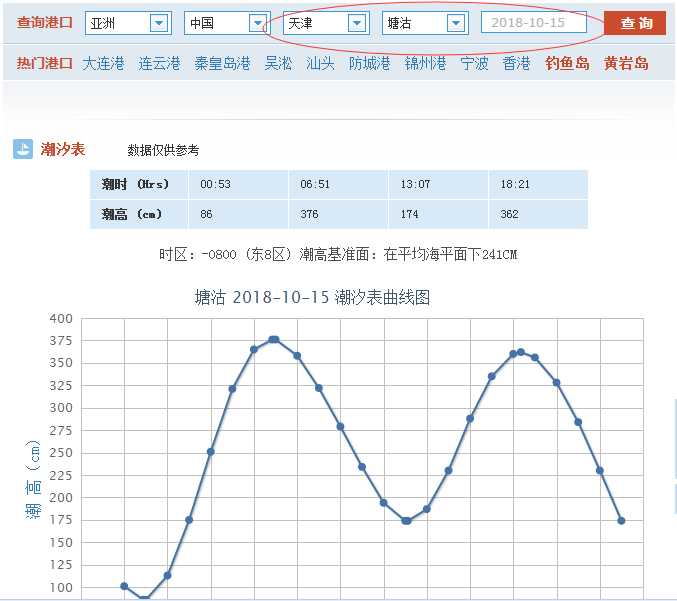The width and height of the screenshot is (677, 601).
Task: Open the 天津 province dropdown
Action: point(326,23)
